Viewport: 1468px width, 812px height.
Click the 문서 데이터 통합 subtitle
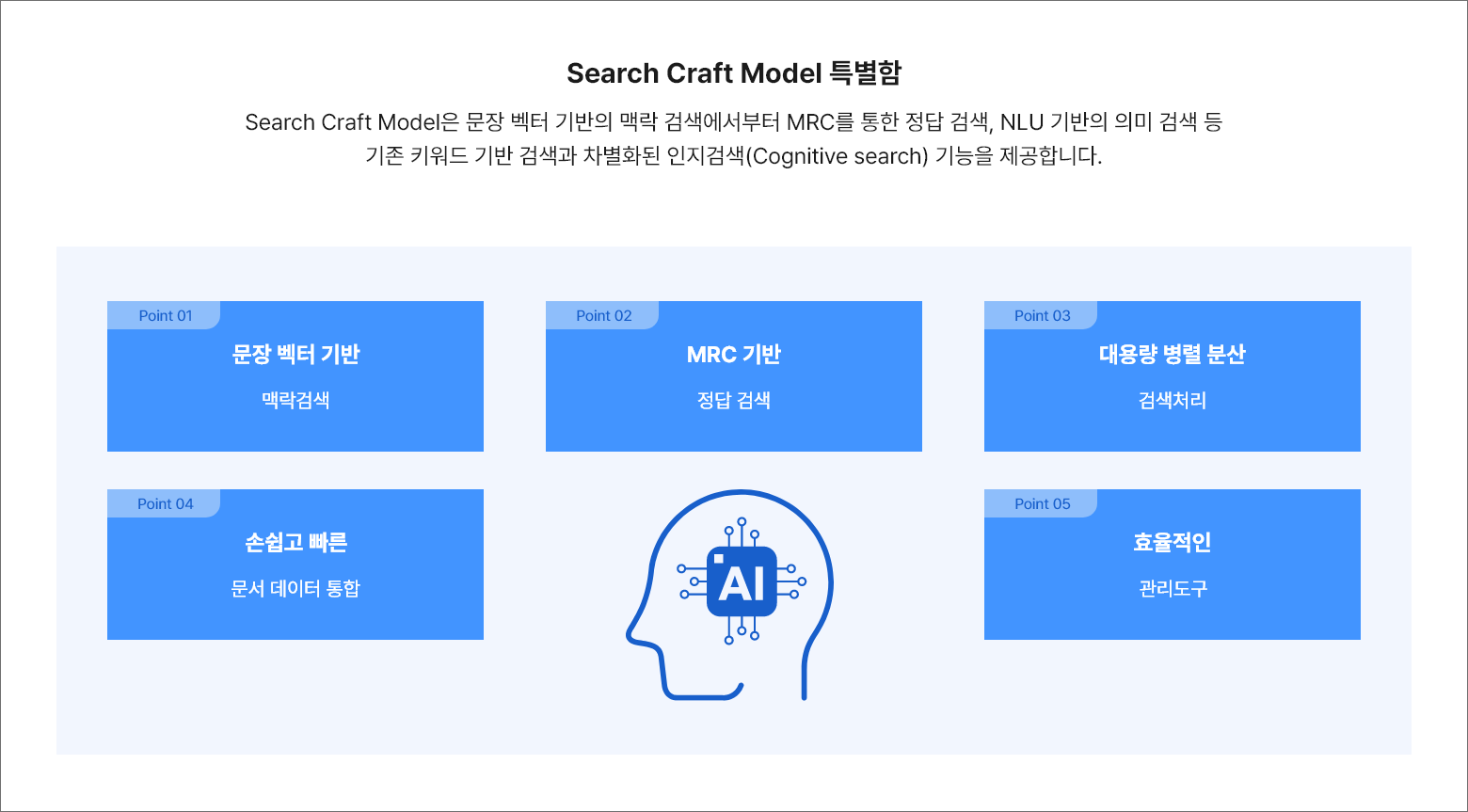click(x=295, y=589)
